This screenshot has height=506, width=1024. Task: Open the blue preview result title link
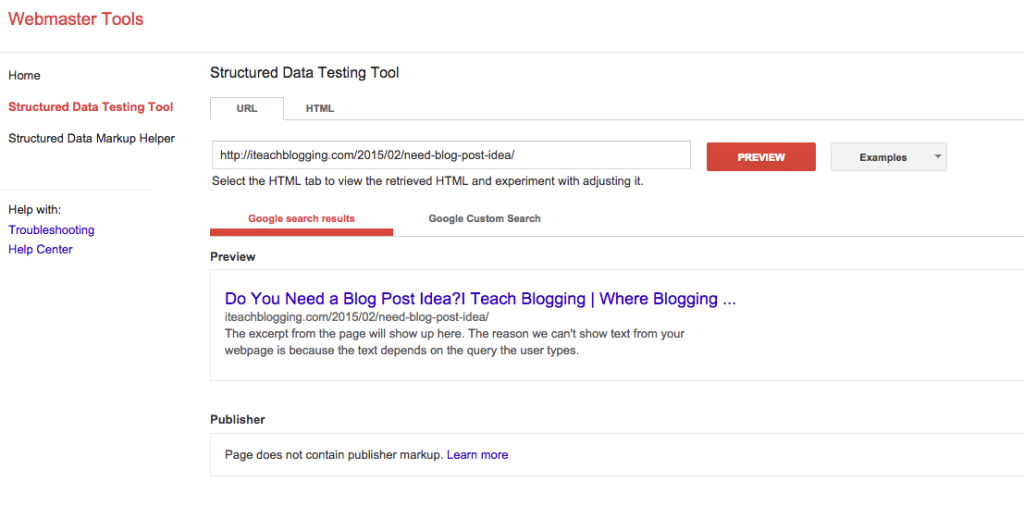(x=480, y=299)
